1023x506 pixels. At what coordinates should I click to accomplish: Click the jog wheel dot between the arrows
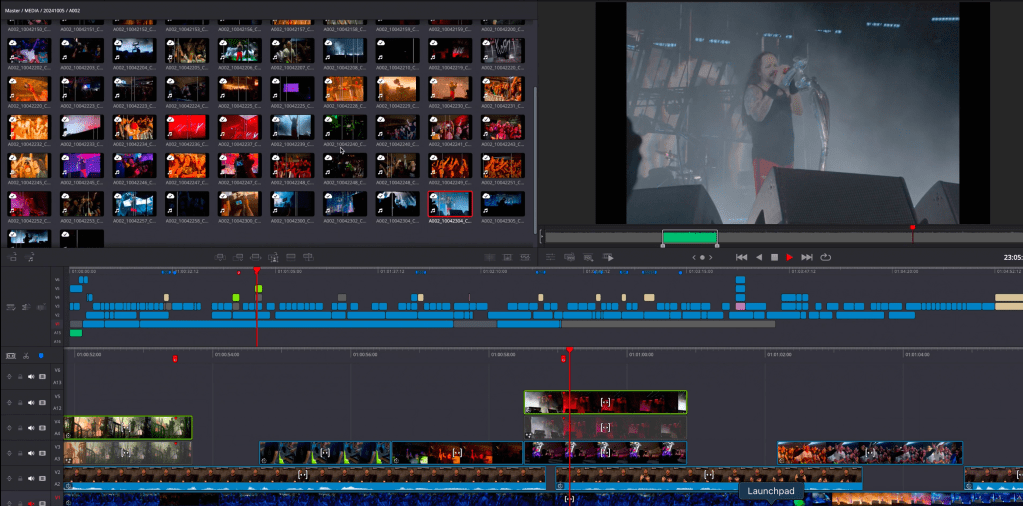(701, 257)
